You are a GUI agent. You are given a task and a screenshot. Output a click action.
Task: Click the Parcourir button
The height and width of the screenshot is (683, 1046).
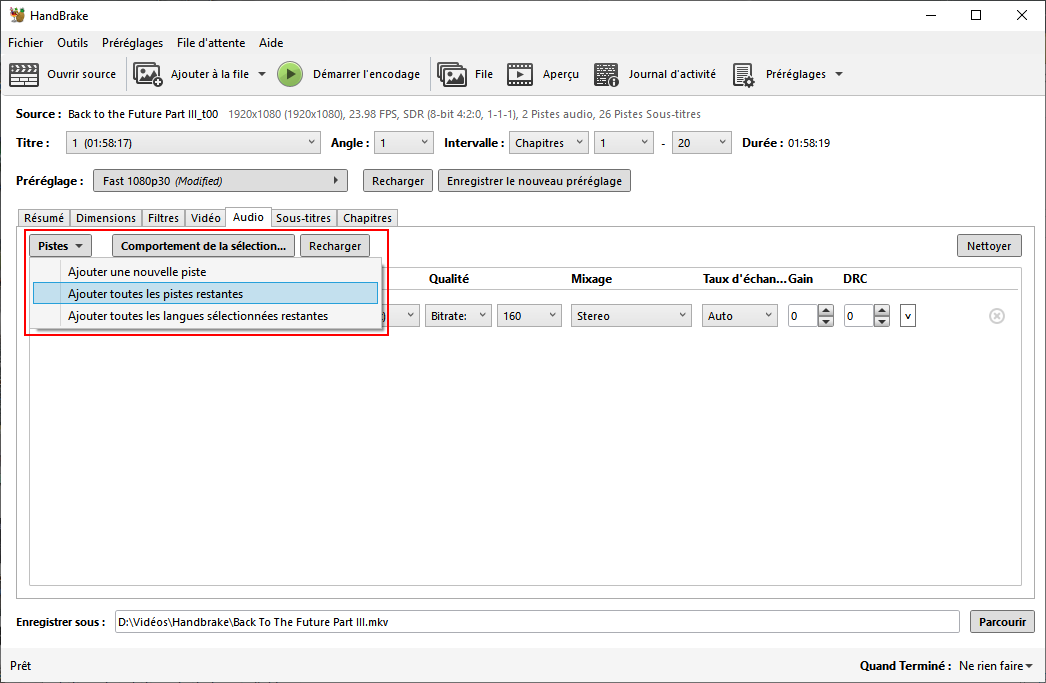(1001, 622)
